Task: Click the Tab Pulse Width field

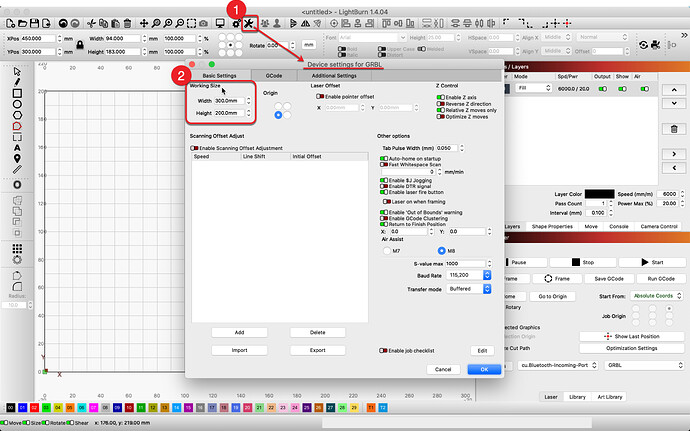Action: (x=447, y=148)
